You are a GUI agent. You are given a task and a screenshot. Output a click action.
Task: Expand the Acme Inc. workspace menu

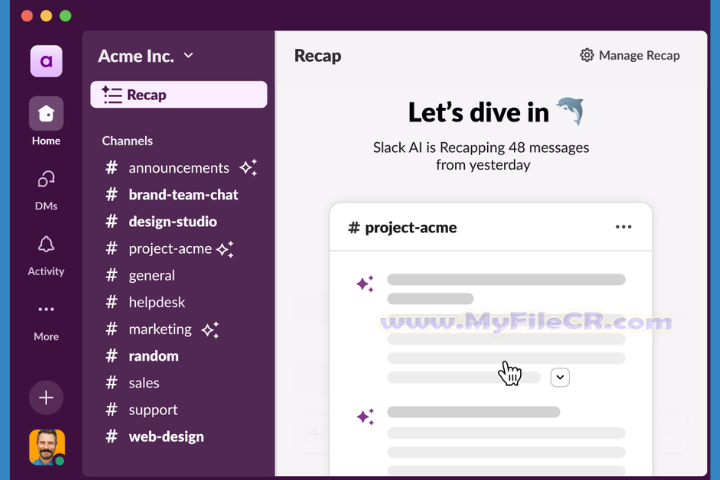coord(145,56)
